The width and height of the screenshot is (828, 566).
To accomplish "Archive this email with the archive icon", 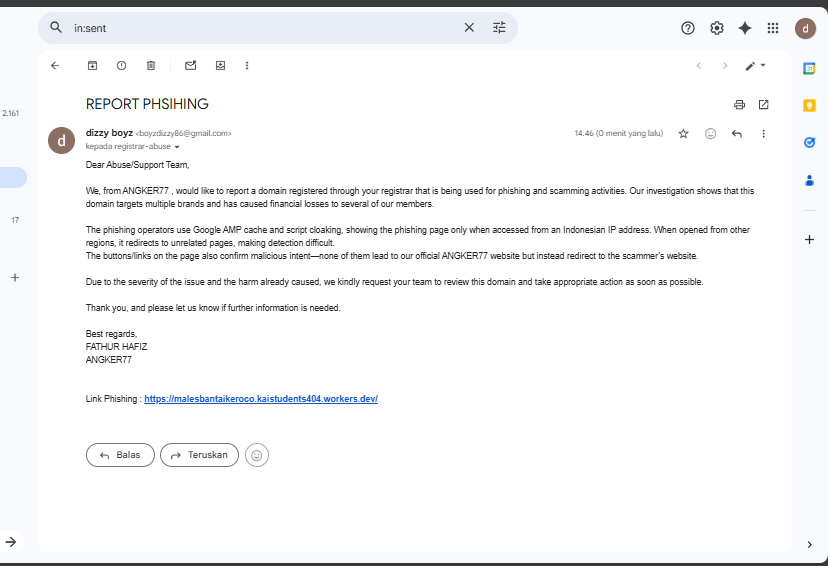I will coord(92,65).
